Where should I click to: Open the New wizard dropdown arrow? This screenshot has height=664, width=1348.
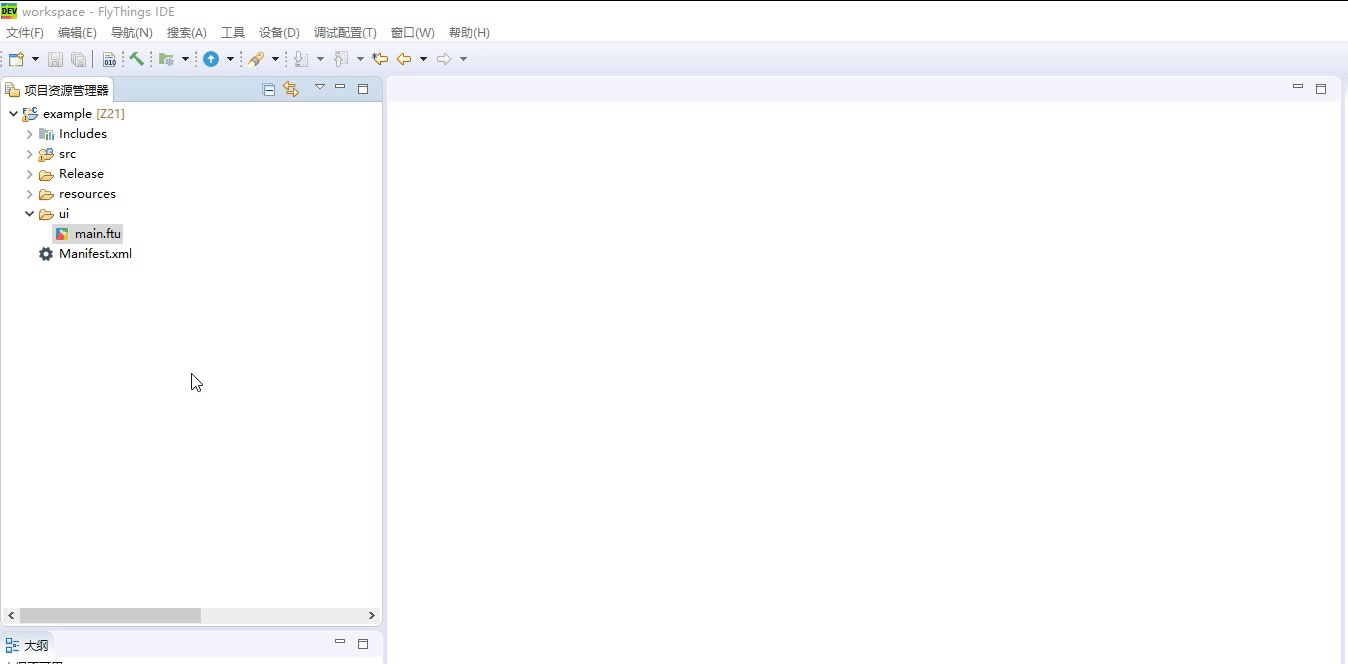(x=35, y=59)
